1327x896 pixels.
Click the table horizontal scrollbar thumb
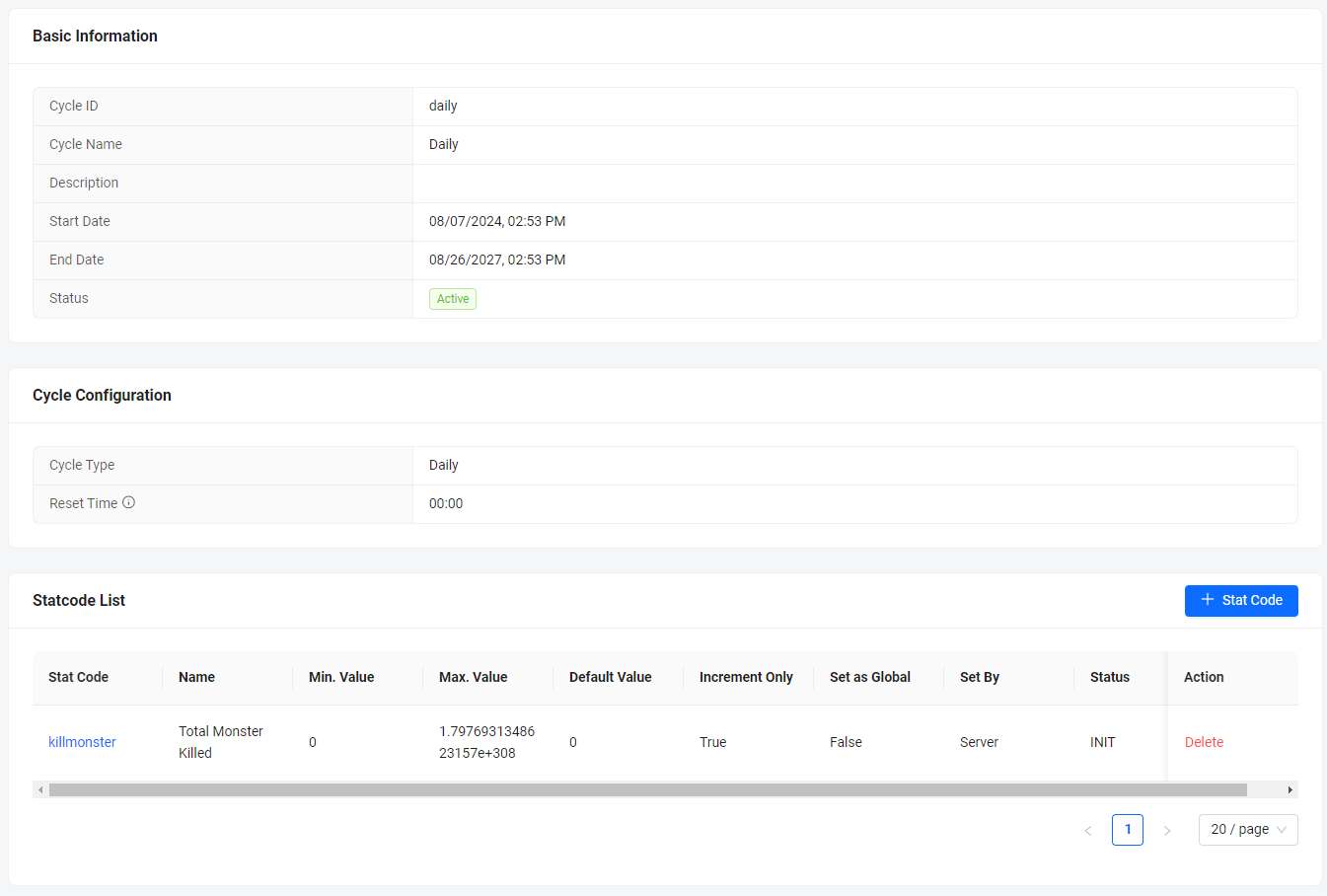(x=648, y=789)
